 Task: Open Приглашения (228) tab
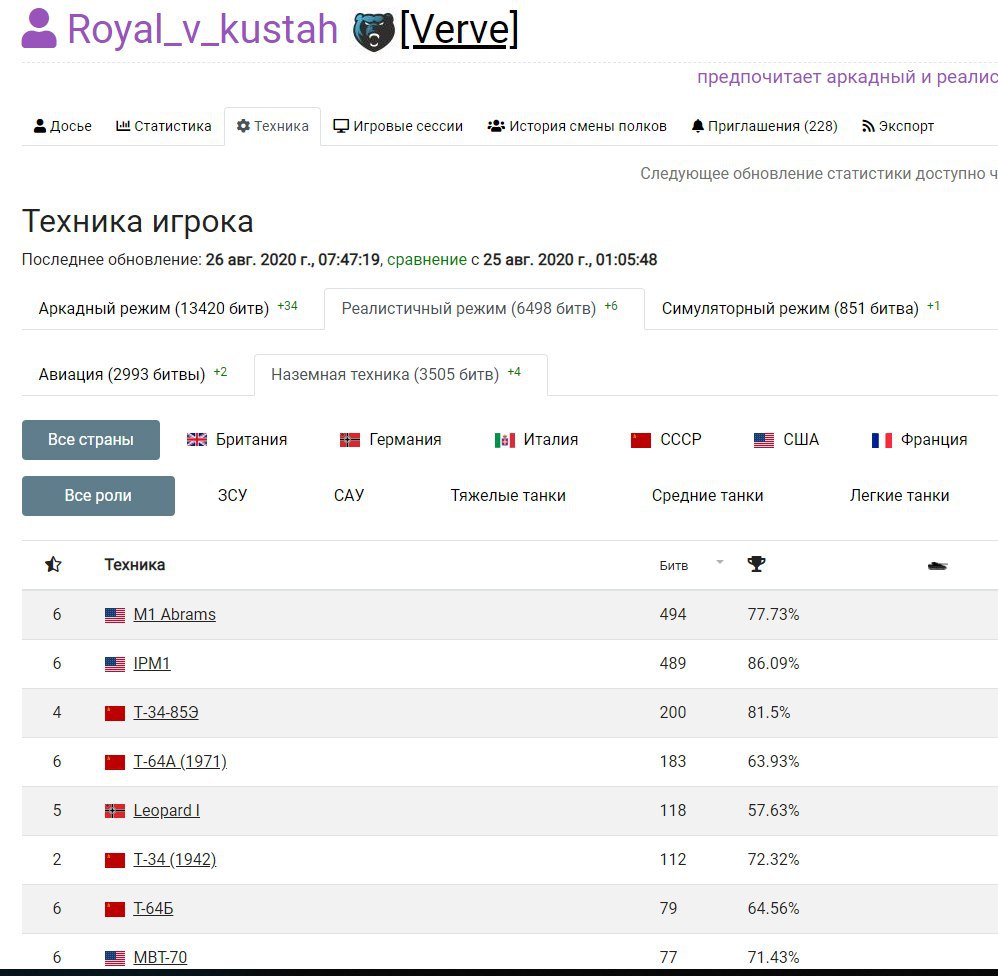coord(764,126)
